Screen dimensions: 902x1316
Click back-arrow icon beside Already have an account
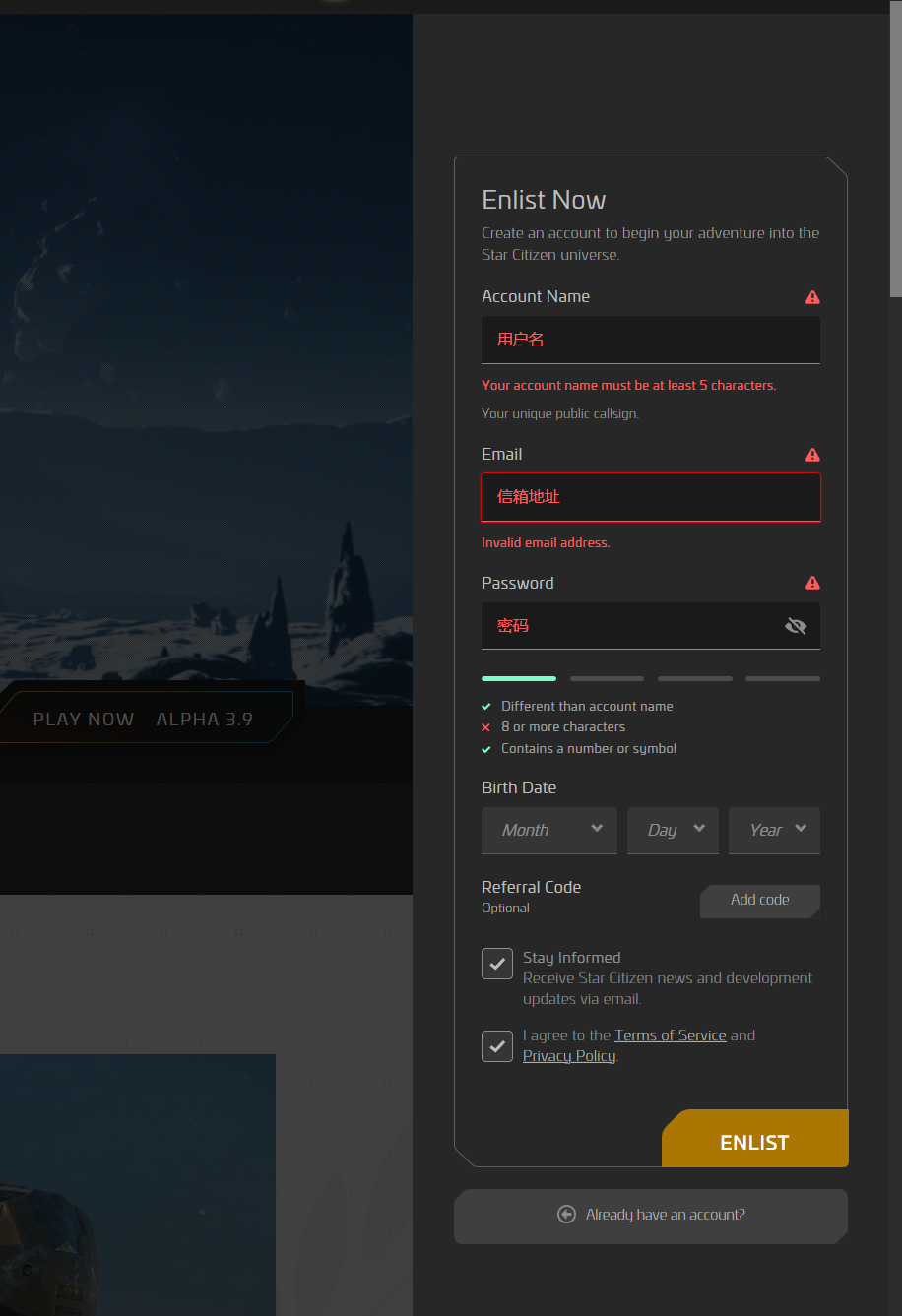click(566, 1215)
